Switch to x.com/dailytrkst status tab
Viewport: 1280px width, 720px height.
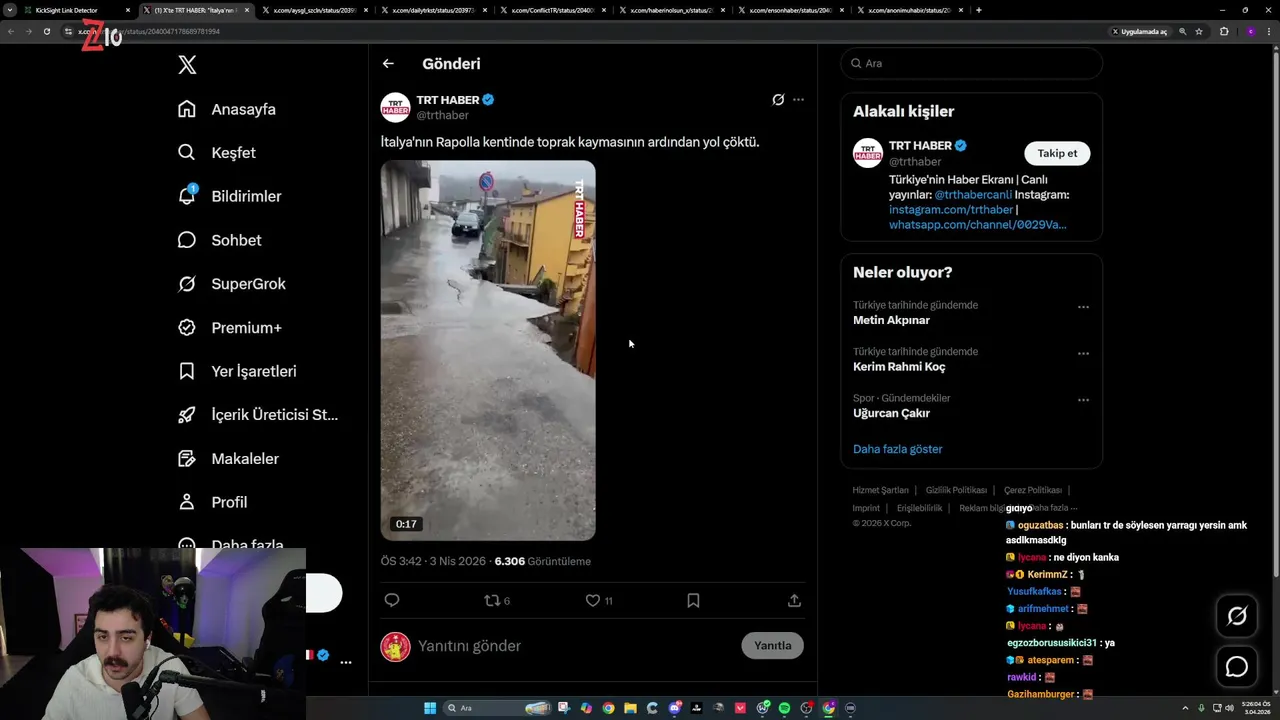tap(431, 10)
